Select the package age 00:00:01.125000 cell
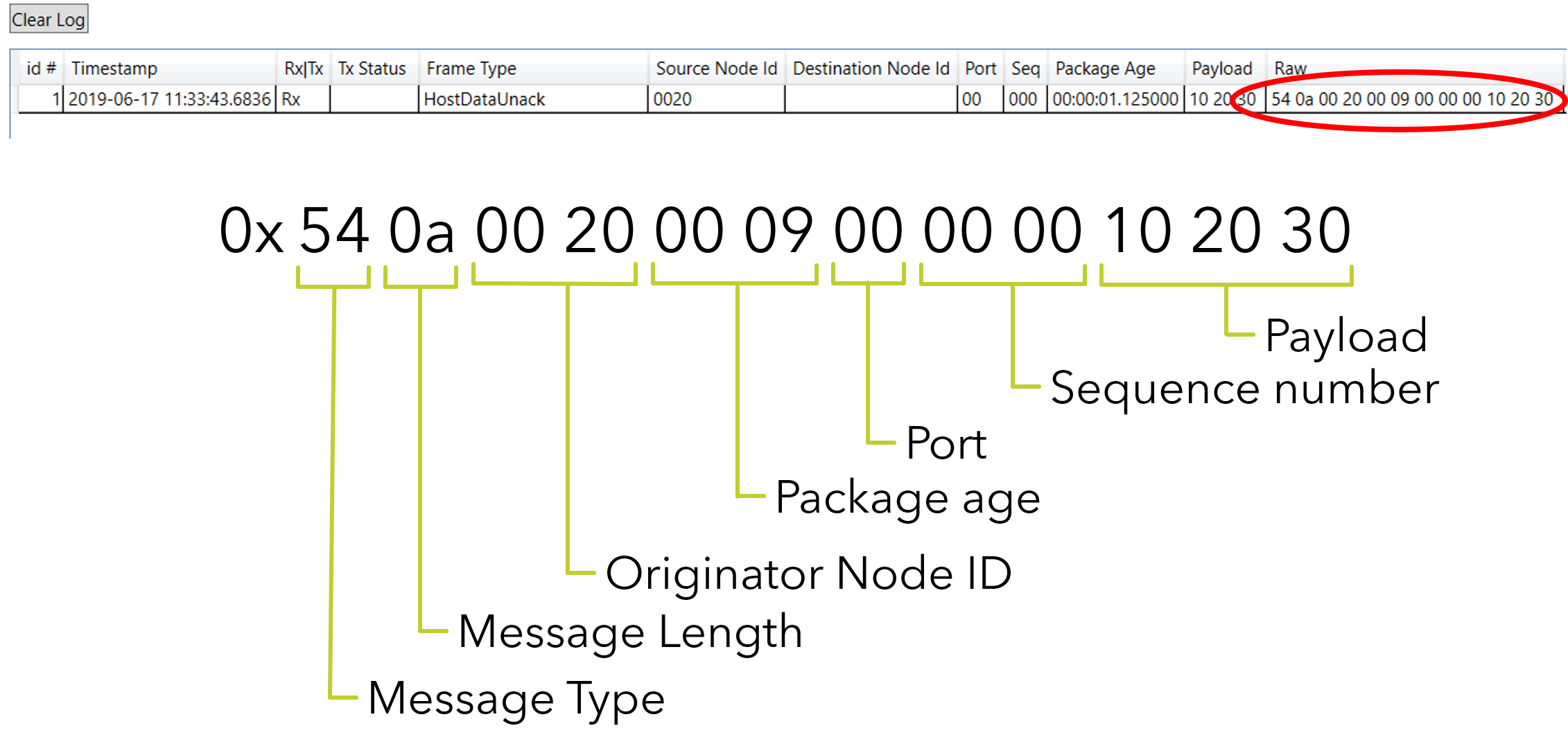Screen dimensions: 1568x753 click(x=1115, y=99)
